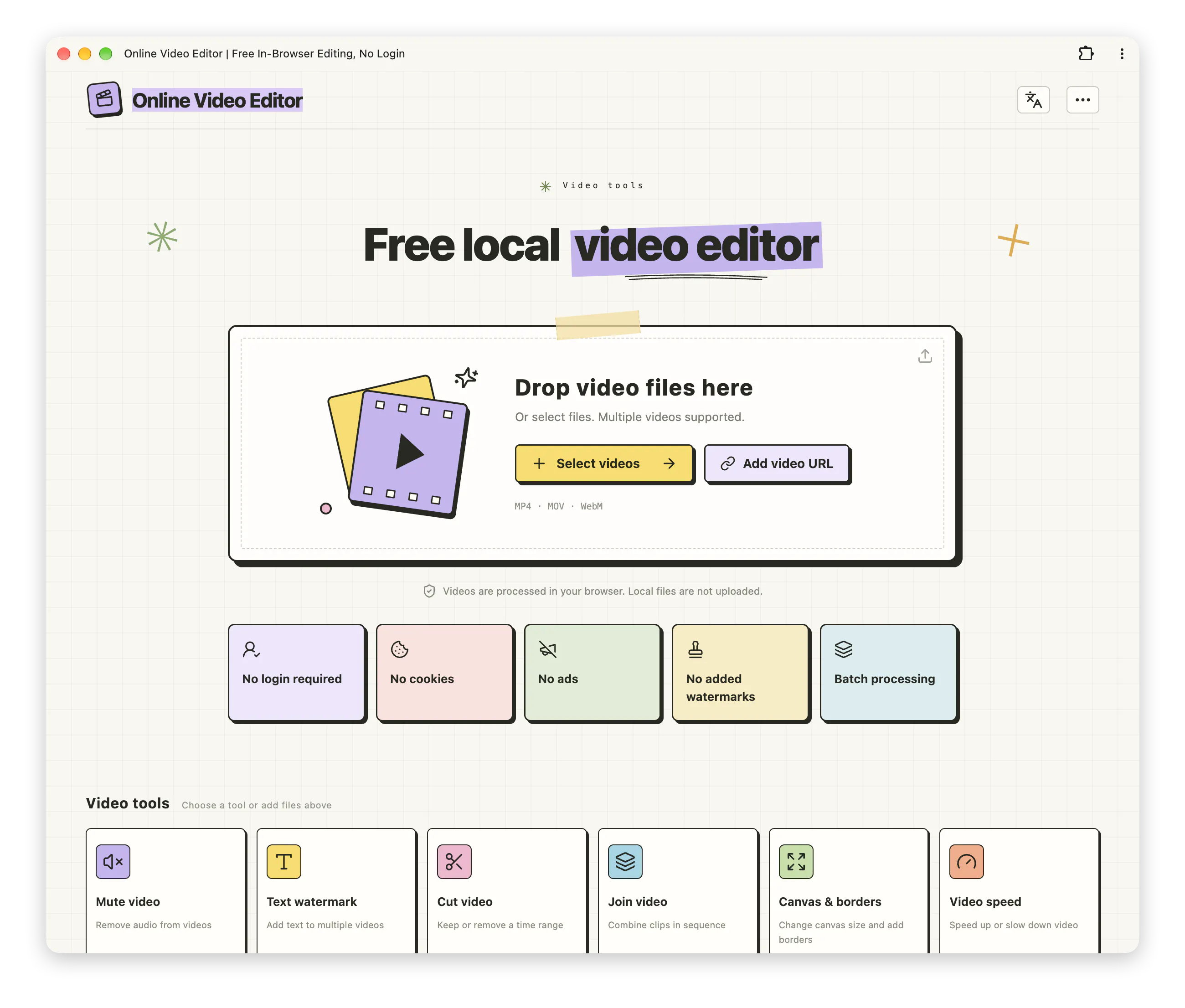Open the browser vertical dots menu
The height and width of the screenshot is (1008, 1185).
[x=1122, y=54]
